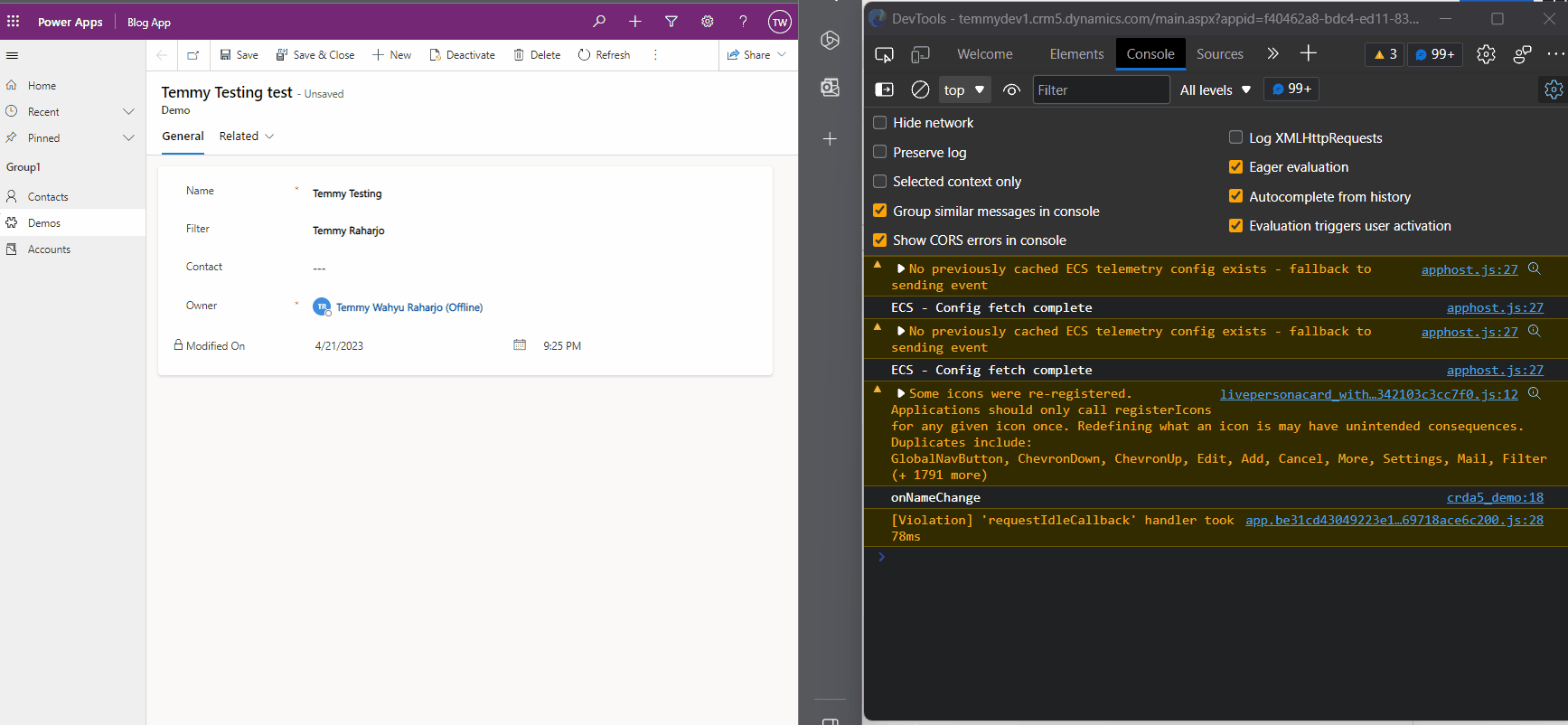Click the Delete button
The width and height of the screenshot is (1568, 725).
point(537,55)
